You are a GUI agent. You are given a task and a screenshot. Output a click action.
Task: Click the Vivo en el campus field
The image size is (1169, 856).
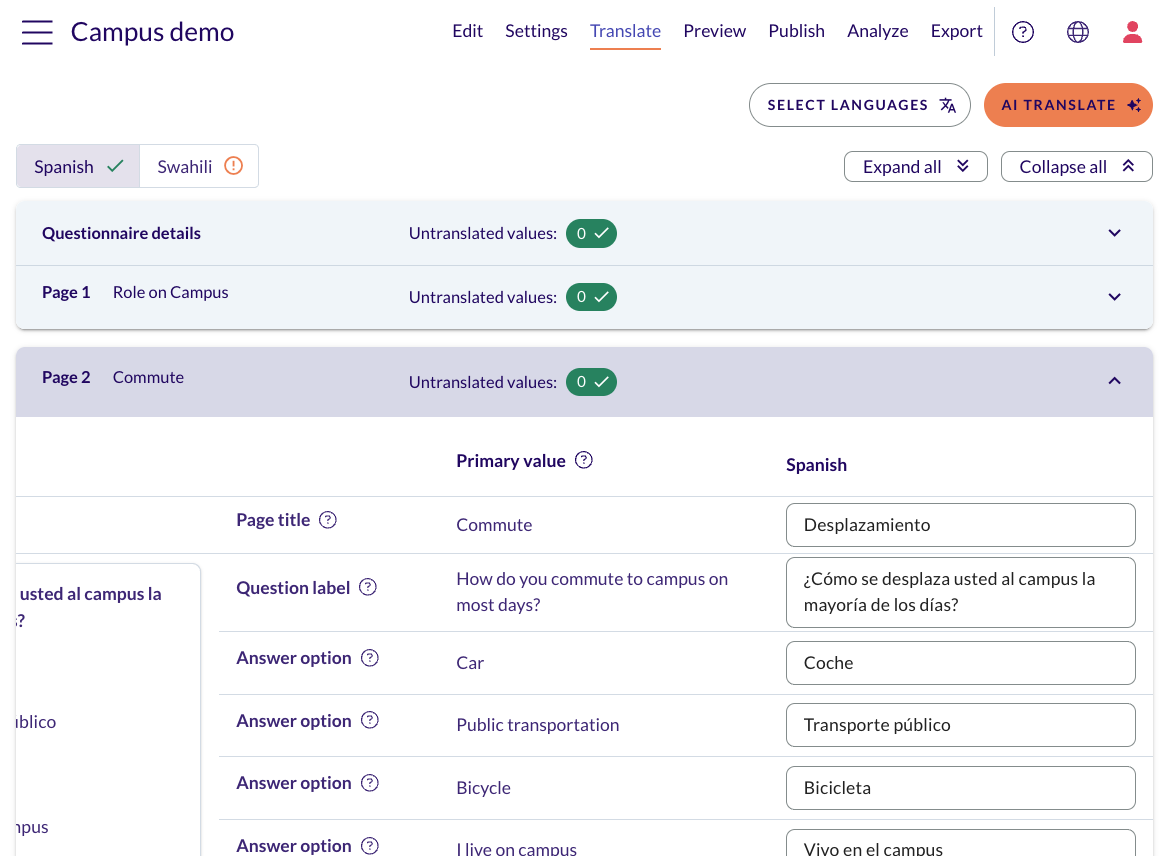(x=960, y=844)
